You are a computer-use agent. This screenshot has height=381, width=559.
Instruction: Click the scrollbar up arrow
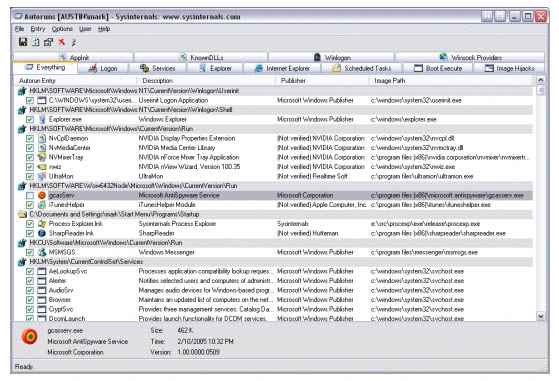point(540,81)
